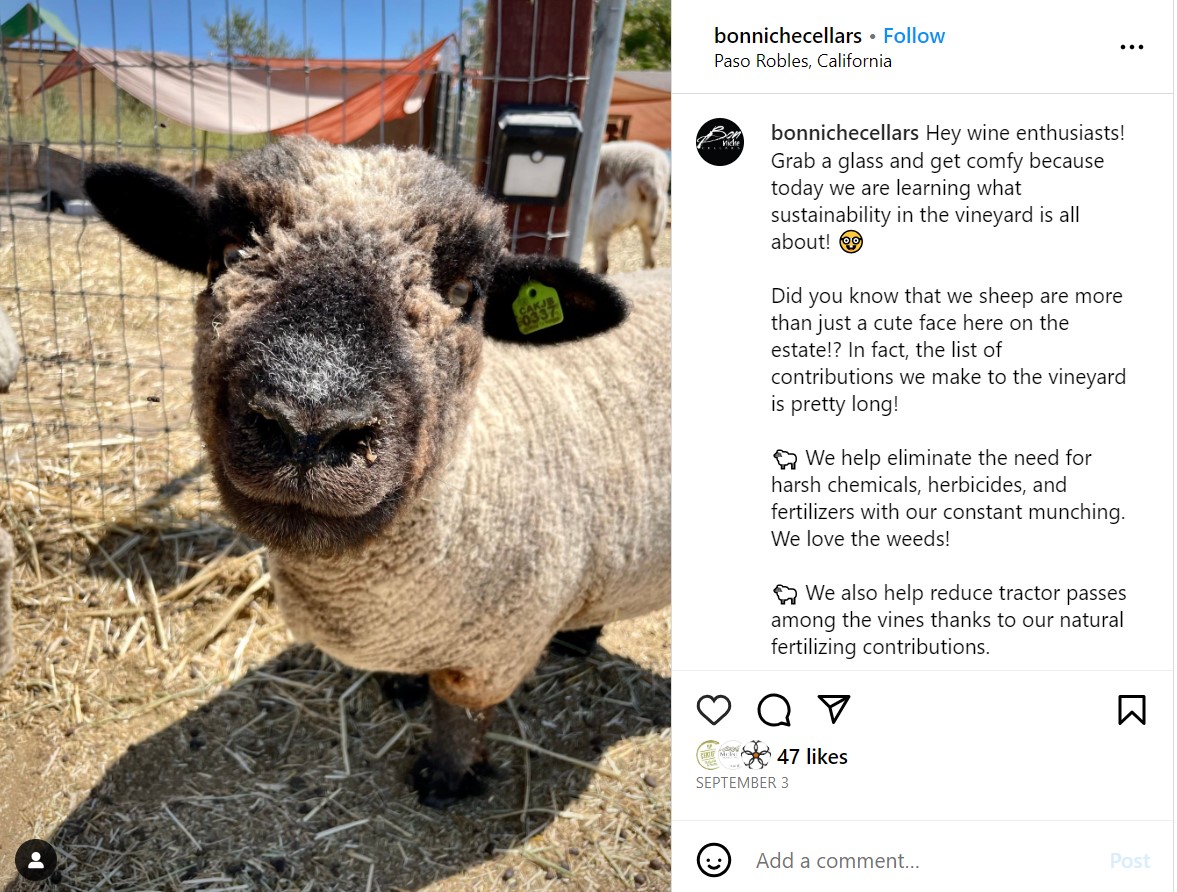1177x892 pixels.
Task: Click bonnichecellars name in caption
Action: pos(844,133)
